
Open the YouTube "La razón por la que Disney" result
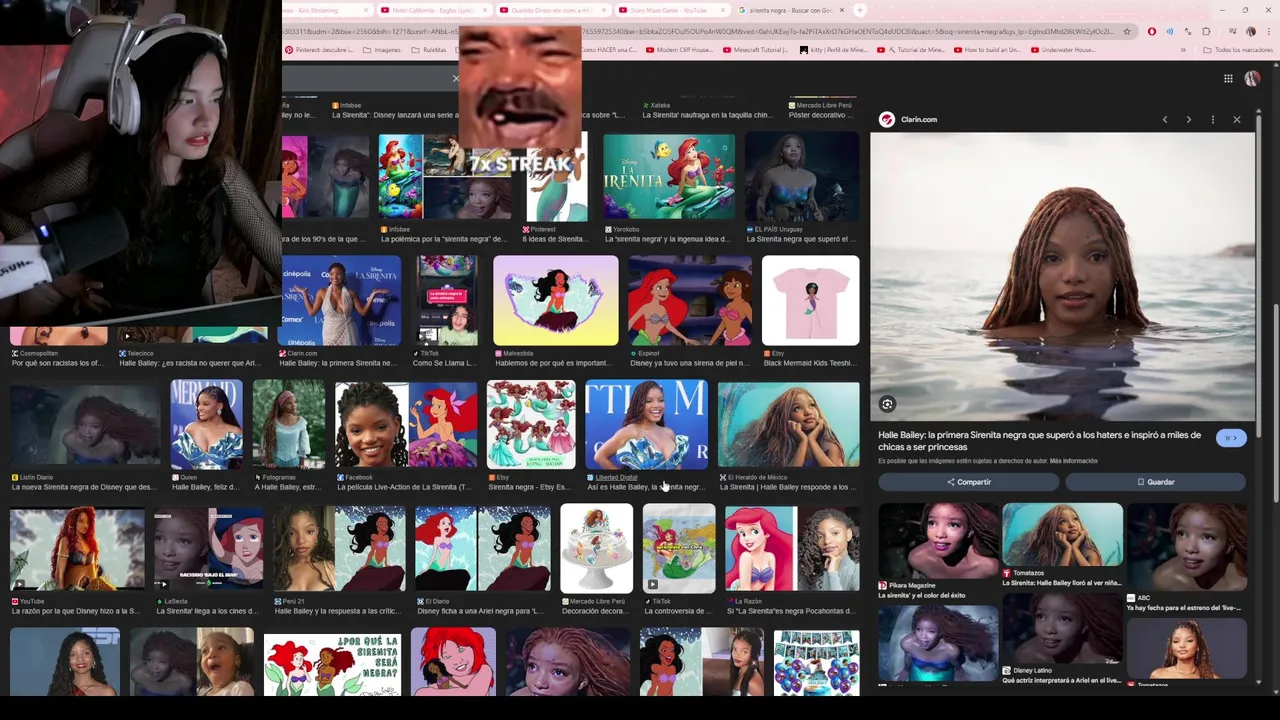tap(77, 548)
